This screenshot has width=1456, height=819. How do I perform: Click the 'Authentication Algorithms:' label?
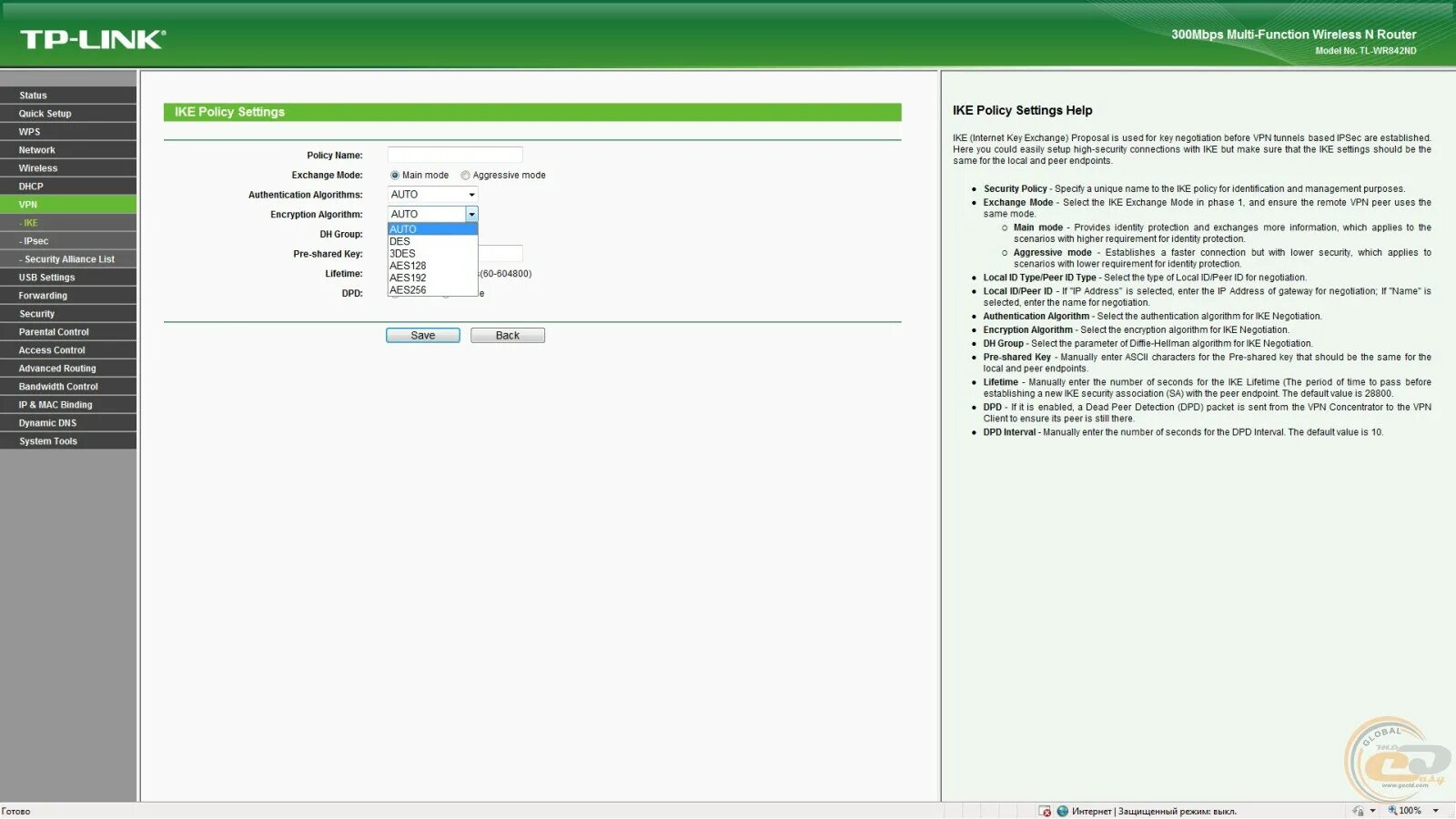pyautogui.click(x=306, y=195)
